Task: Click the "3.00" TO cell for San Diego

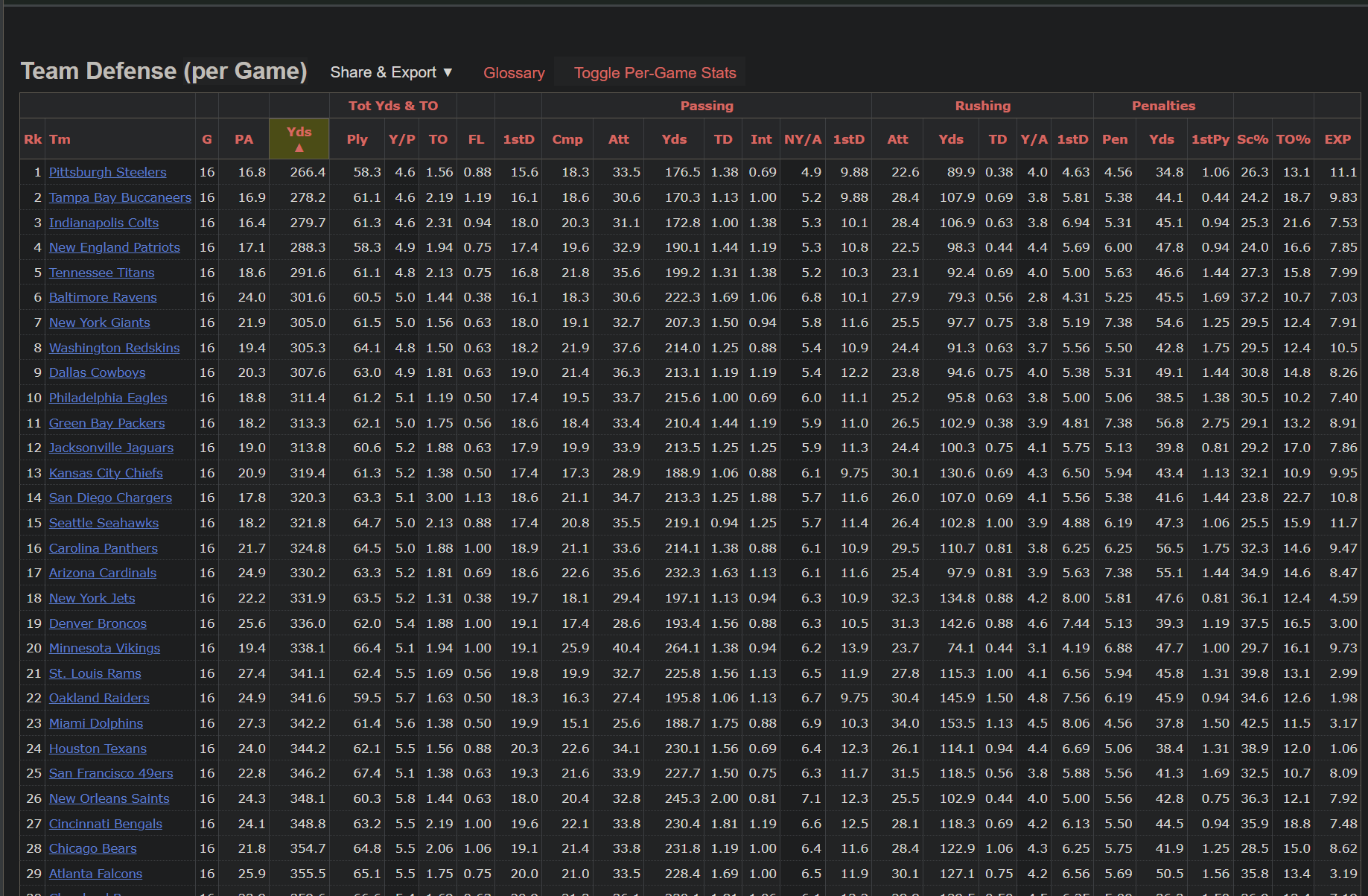Action: [439, 498]
